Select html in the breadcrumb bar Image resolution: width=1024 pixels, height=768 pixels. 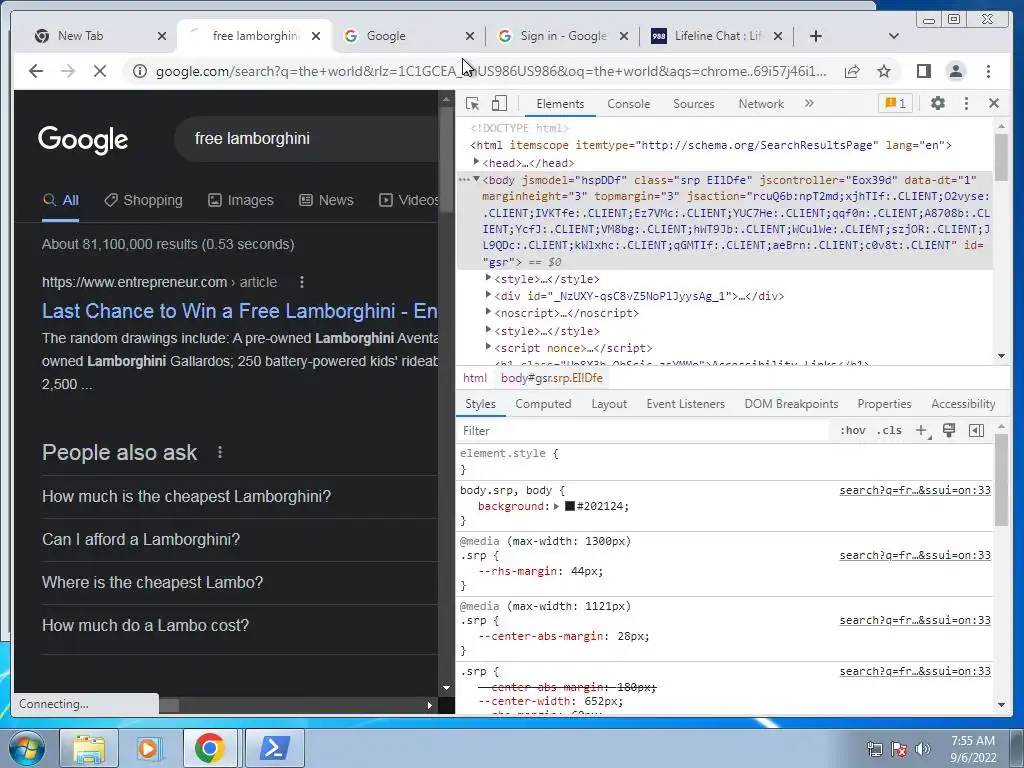[475, 378]
